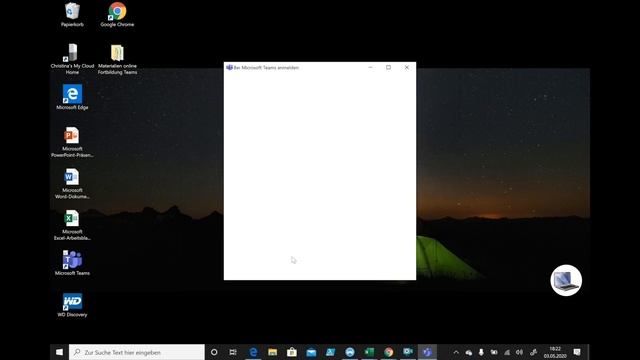Close the Teams sign-in window
The image size is (640, 360).
[x=407, y=67]
